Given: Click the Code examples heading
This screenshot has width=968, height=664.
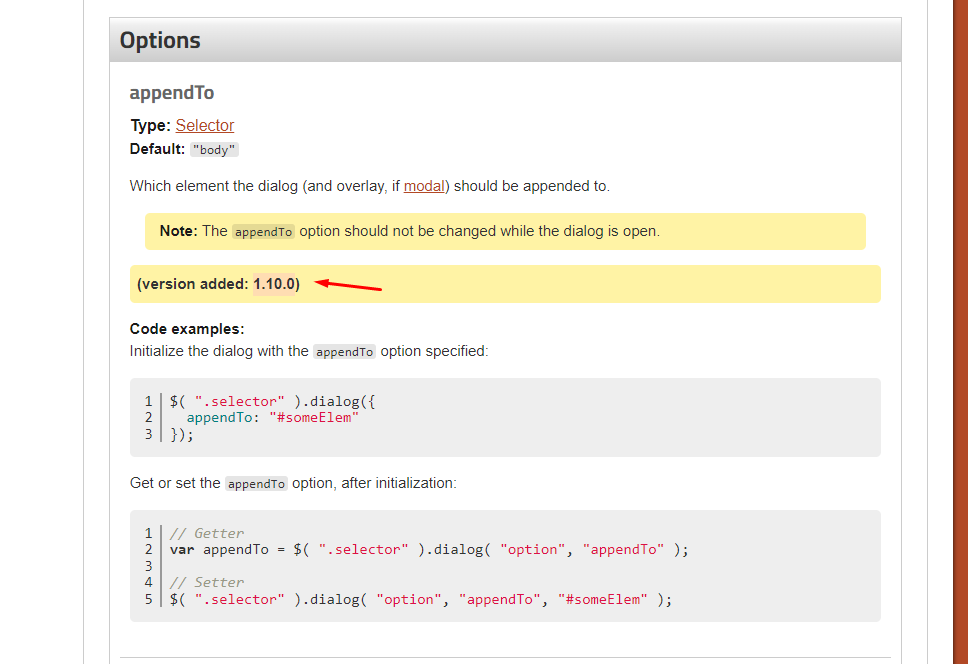Looking at the screenshot, I should point(187,329).
